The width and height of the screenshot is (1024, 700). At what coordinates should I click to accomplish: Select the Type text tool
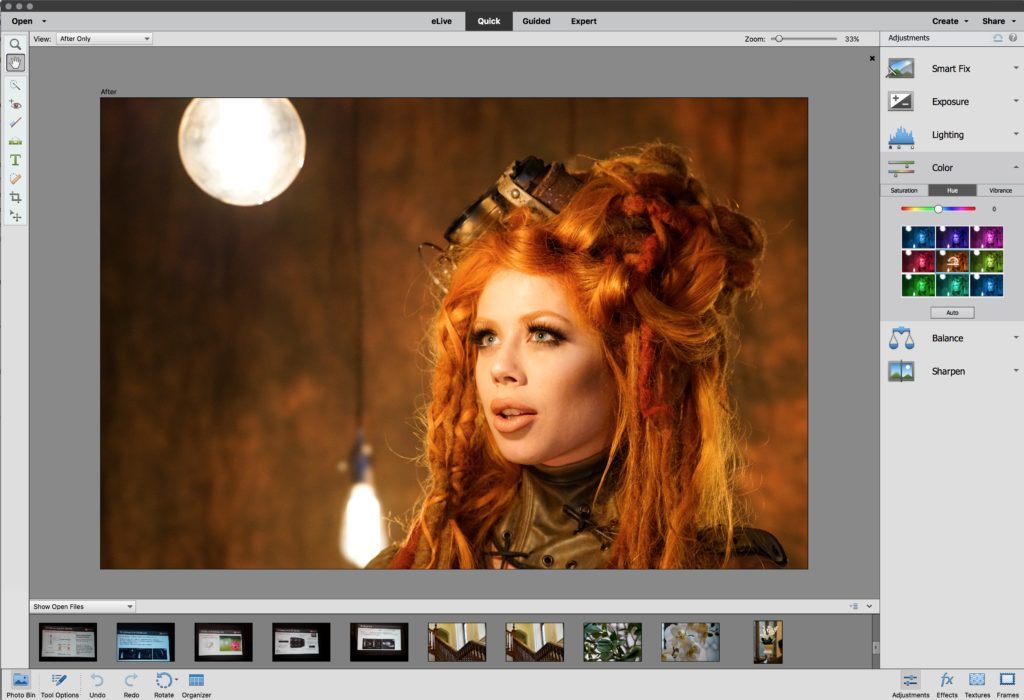(16, 160)
